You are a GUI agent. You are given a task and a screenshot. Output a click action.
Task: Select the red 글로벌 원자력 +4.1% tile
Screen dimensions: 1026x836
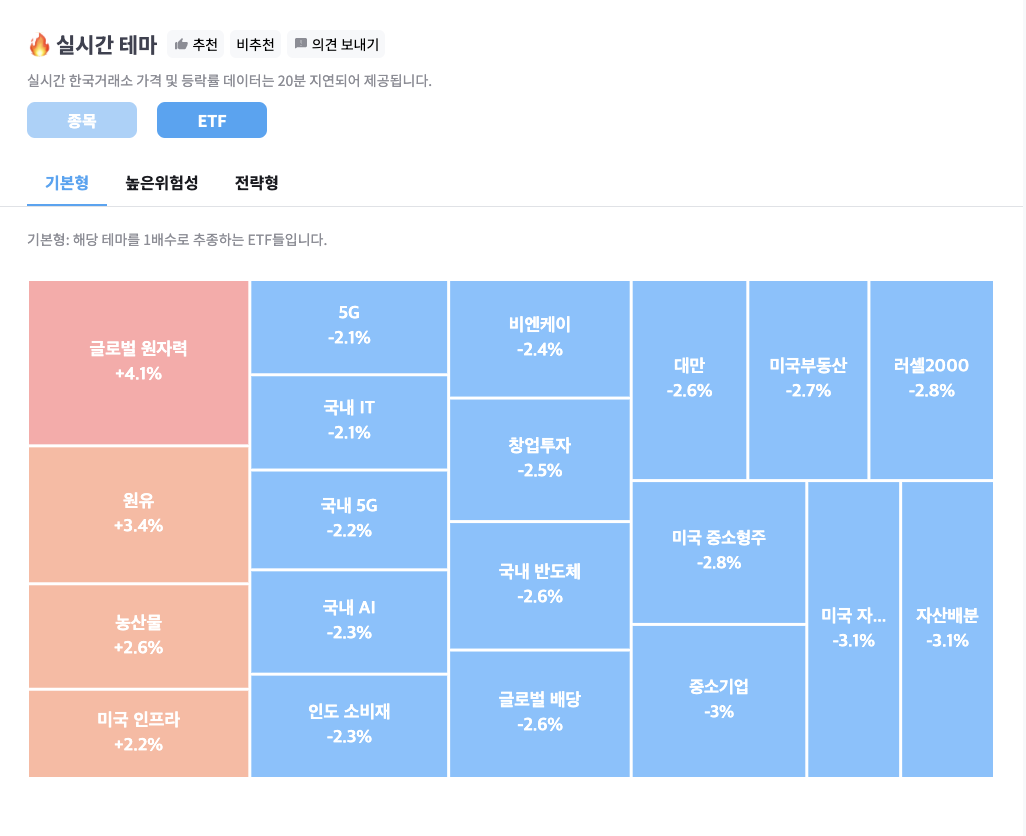point(138,362)
